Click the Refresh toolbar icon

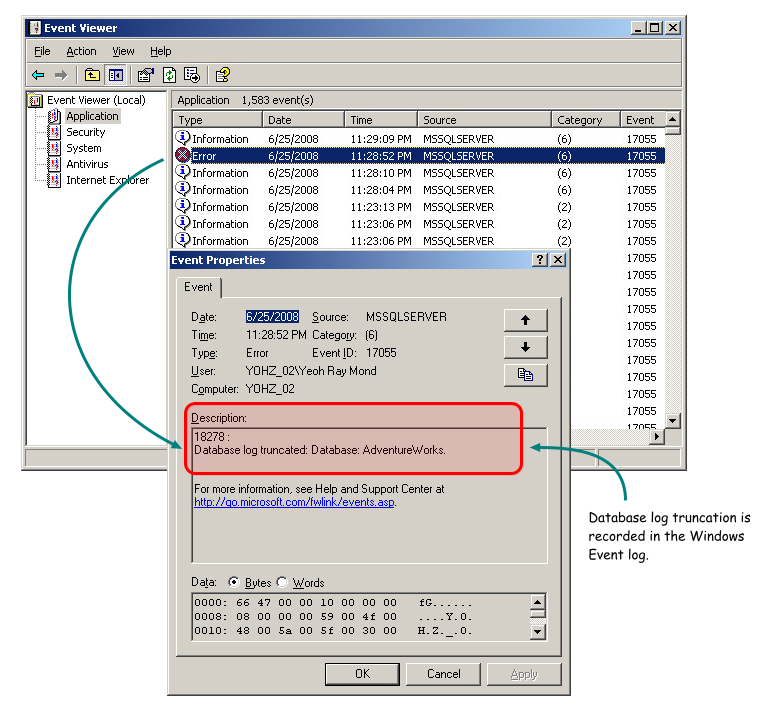[169, 75]
